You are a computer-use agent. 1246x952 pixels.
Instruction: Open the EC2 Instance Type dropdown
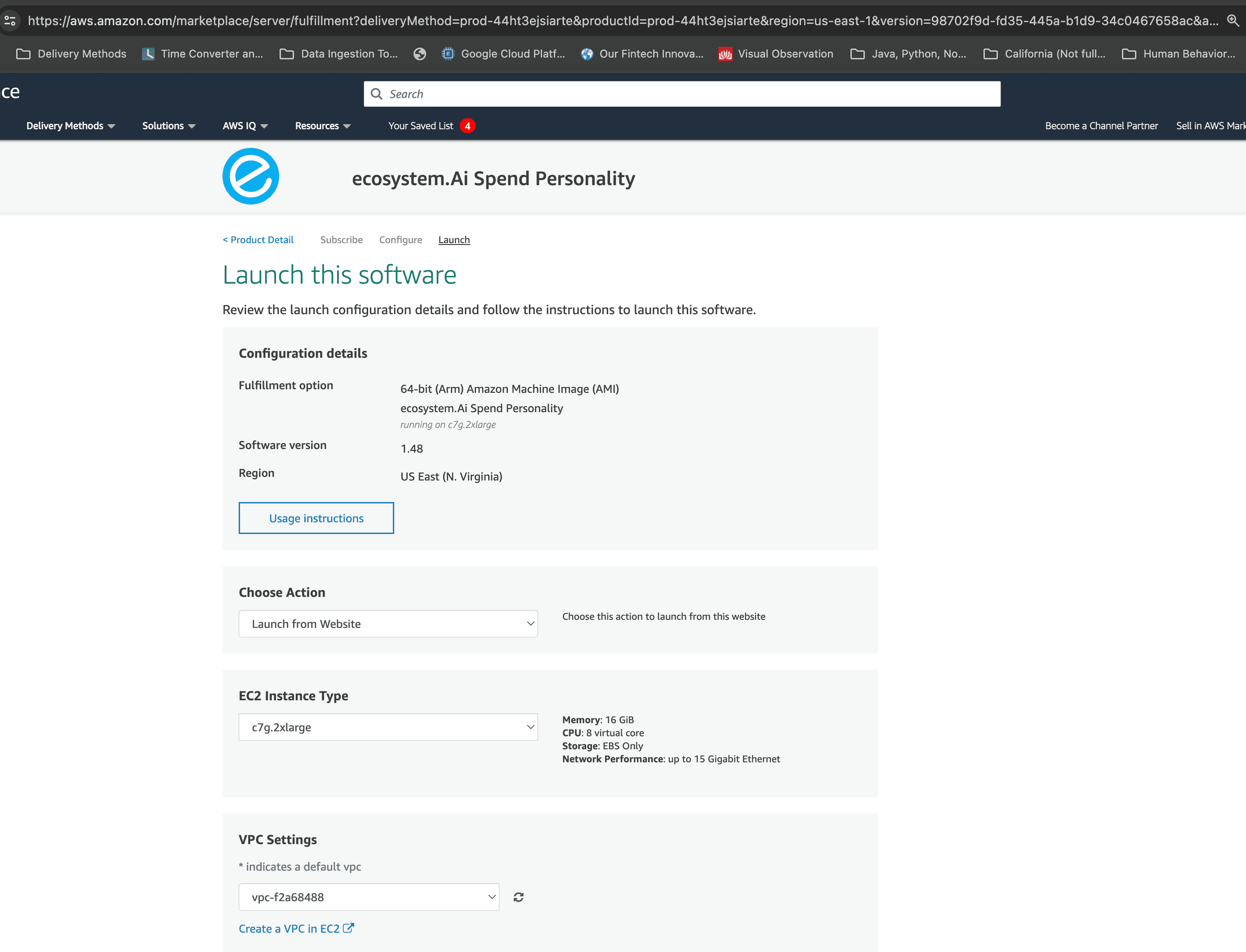388,727
